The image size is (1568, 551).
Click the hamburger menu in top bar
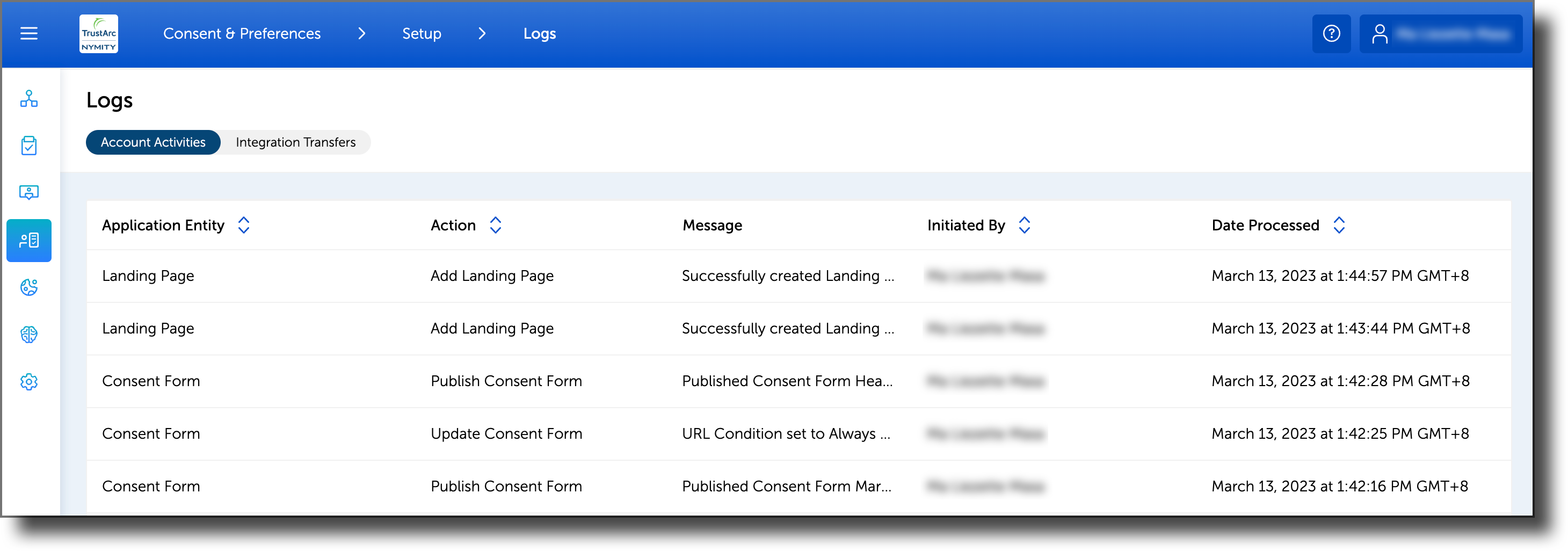(x=28, y=33)
